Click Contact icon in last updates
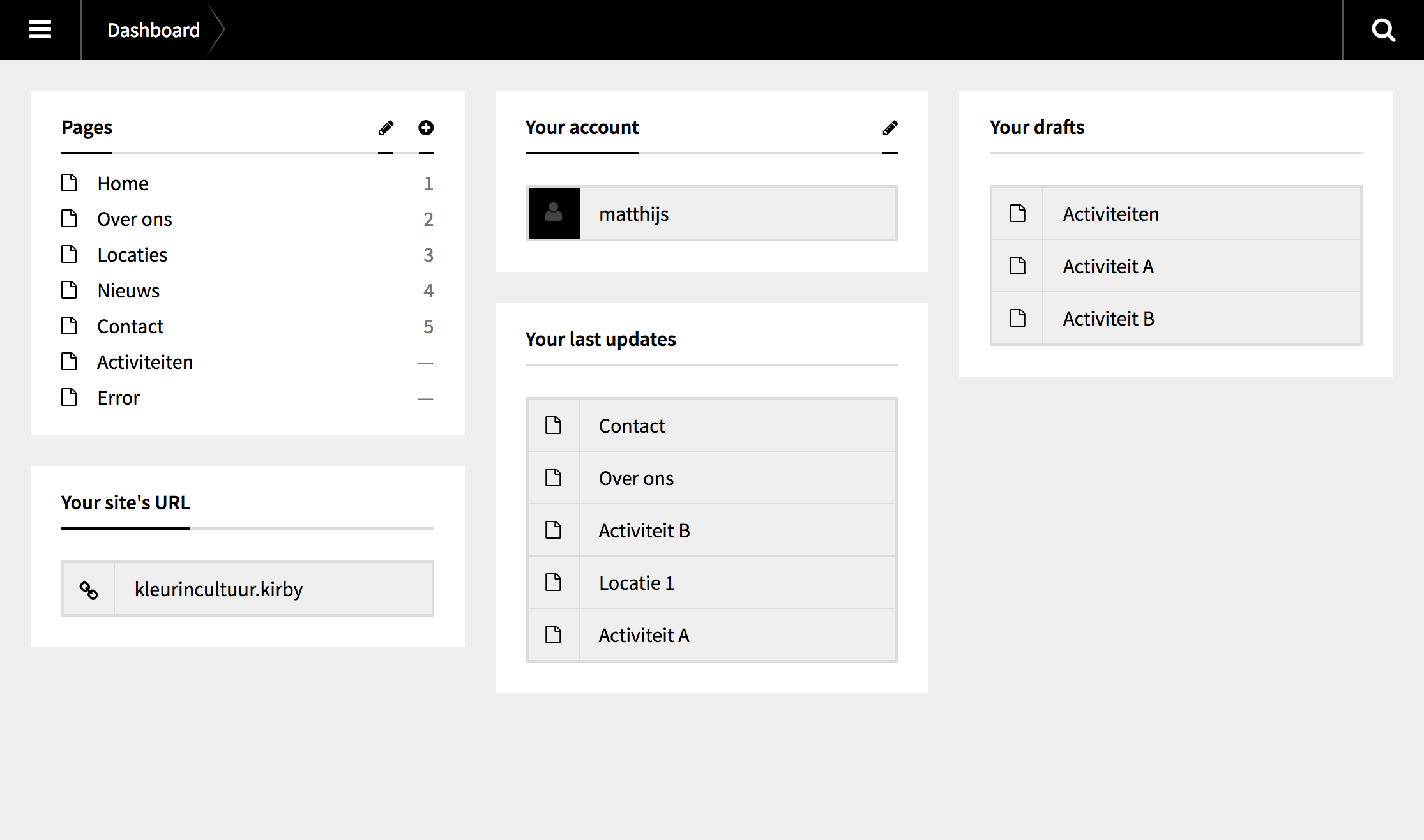Viewport: 1424px width, 840px height. click(x=553, y=425)
